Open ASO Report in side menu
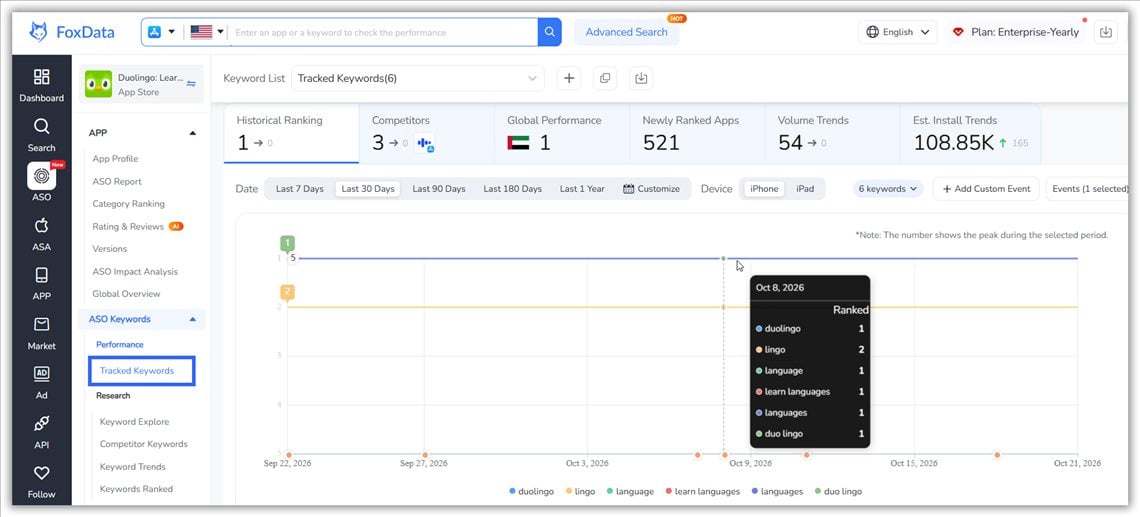Viewport: 1140px width, 517px height. click(117, 181)
